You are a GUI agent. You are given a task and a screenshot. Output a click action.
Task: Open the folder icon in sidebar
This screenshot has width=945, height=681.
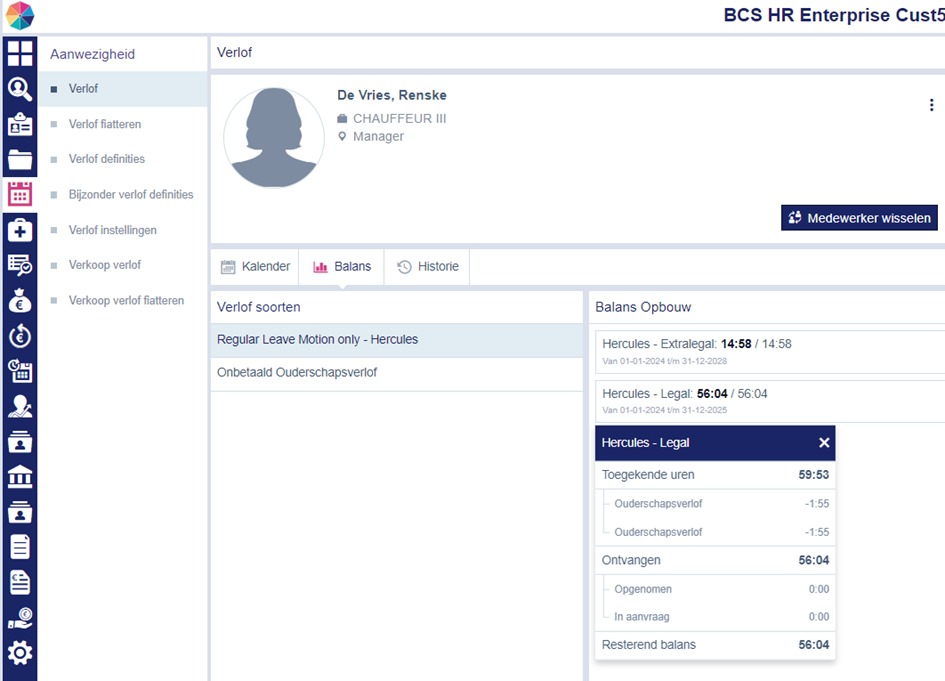click(x=20, y=160)
